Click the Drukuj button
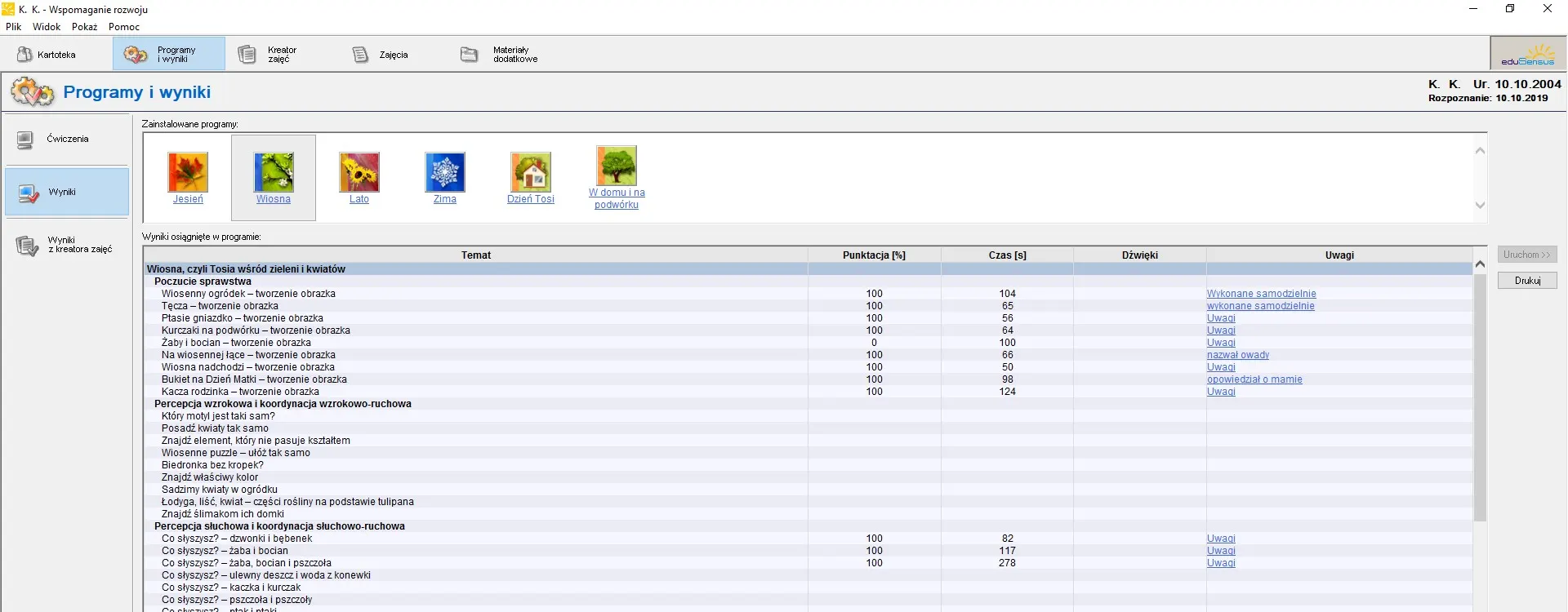This screenshot has width=1568, height=612. (1527, 281)
